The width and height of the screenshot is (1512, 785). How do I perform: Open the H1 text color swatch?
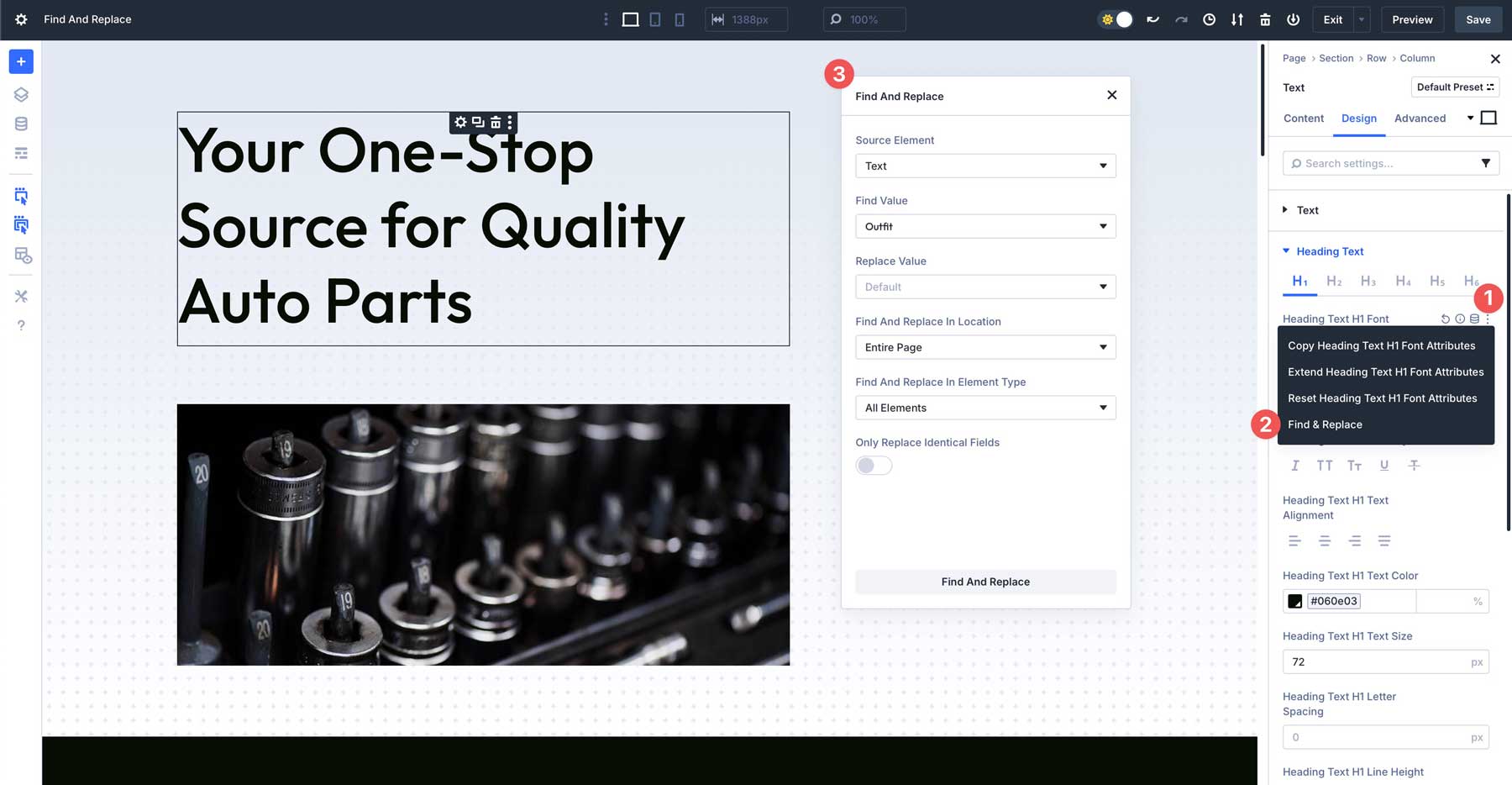point(1294,600)
